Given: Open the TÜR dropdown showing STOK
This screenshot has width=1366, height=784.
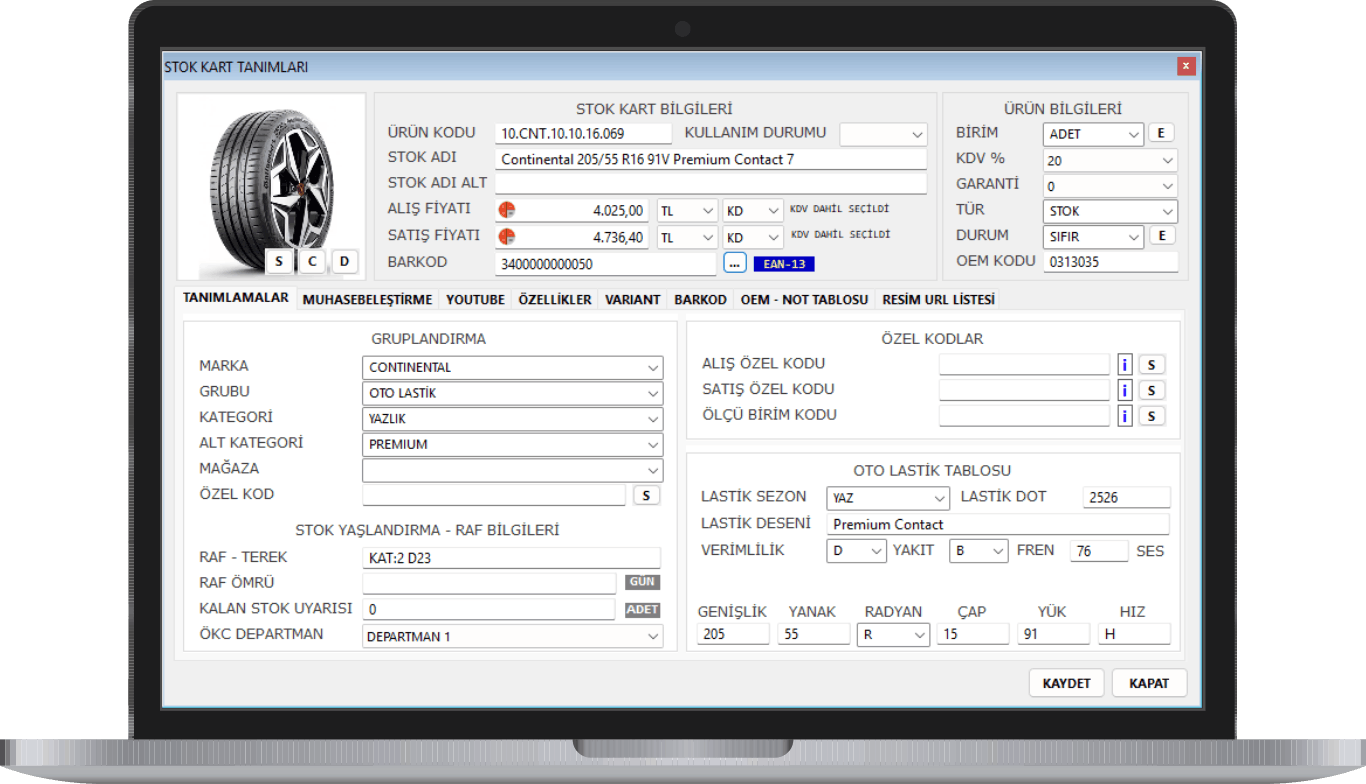Looking at the screenshot, I should tap(1110, 212).
